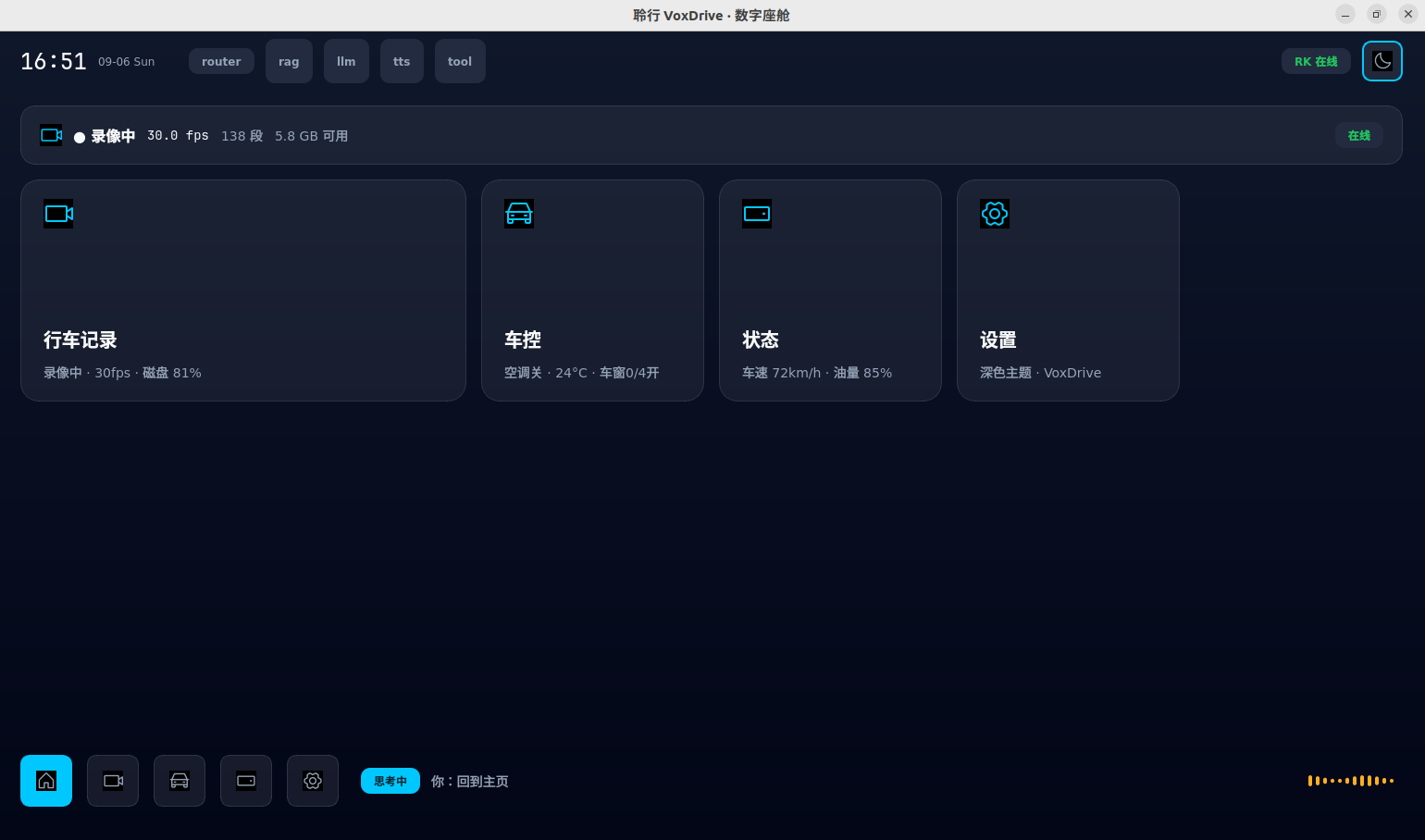Select the tts chip

(402, 61)
